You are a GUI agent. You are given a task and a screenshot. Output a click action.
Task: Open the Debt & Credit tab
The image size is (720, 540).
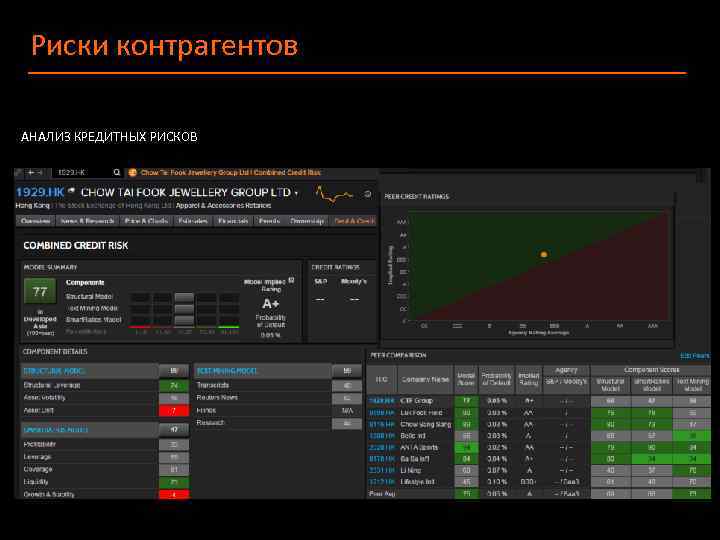(354, 221)
